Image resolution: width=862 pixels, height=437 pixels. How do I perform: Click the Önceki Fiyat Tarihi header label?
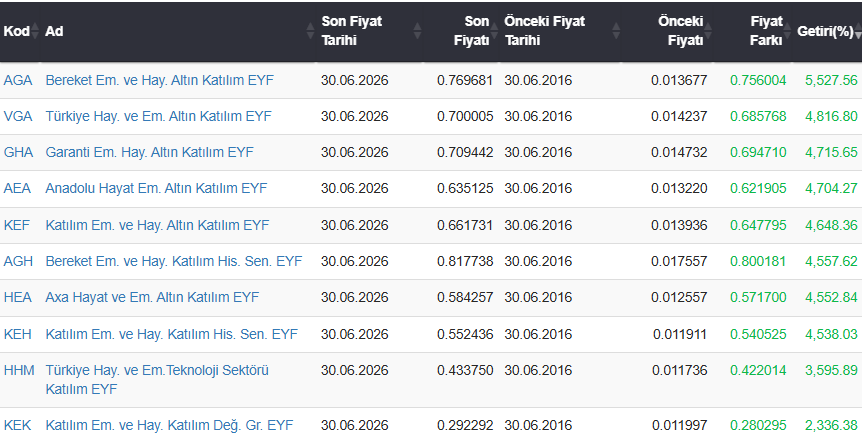(x=545, y=31)
